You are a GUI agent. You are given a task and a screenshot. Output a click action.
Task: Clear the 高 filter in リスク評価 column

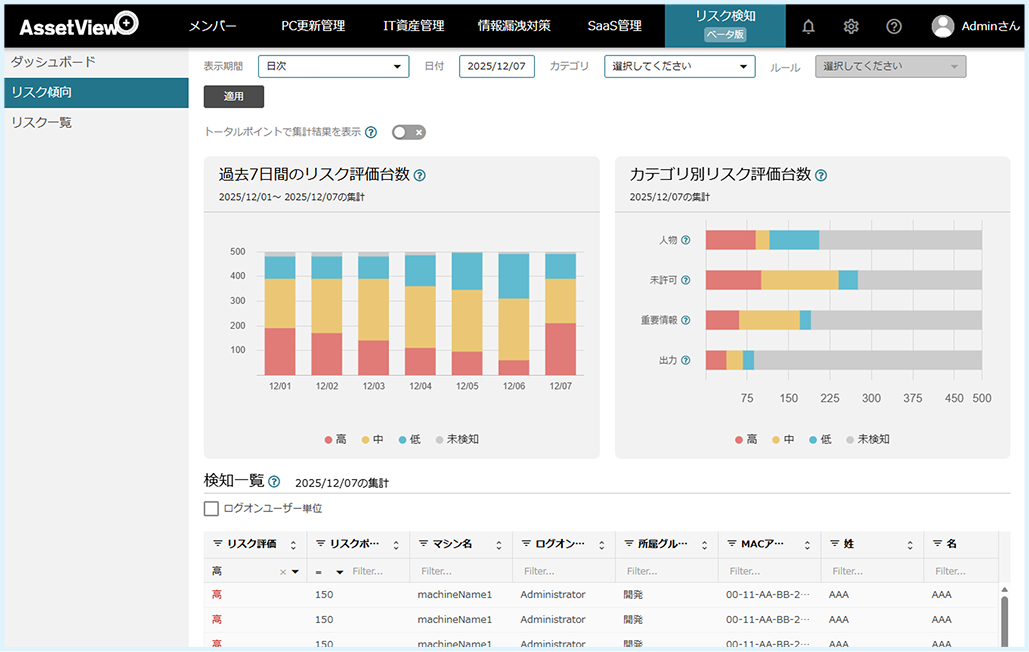click(282, 572)
